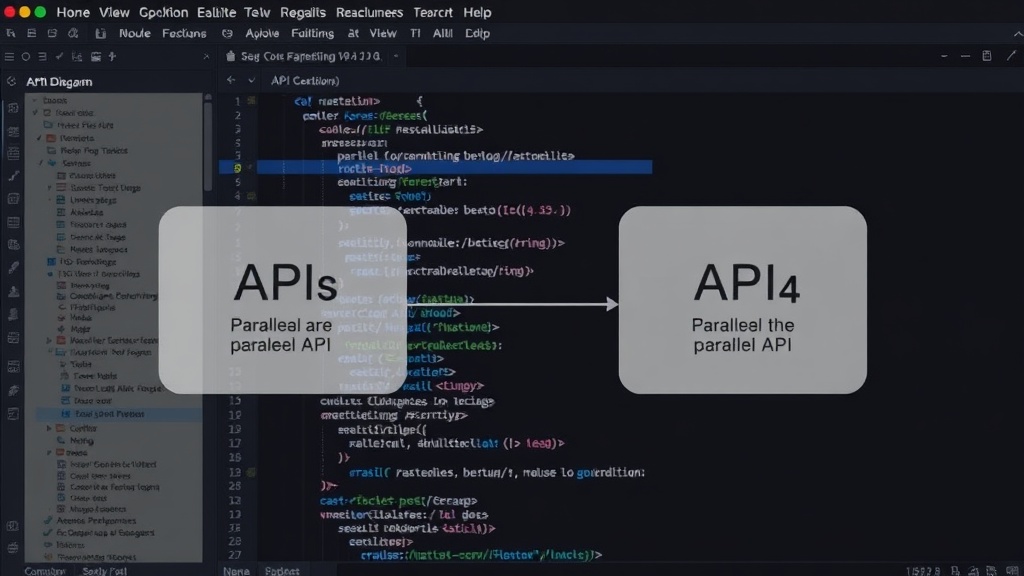Click the icon left of Apiole
Image resolution: width=1024 pixels, height=576 pixels.
click(x=227, y=33)
